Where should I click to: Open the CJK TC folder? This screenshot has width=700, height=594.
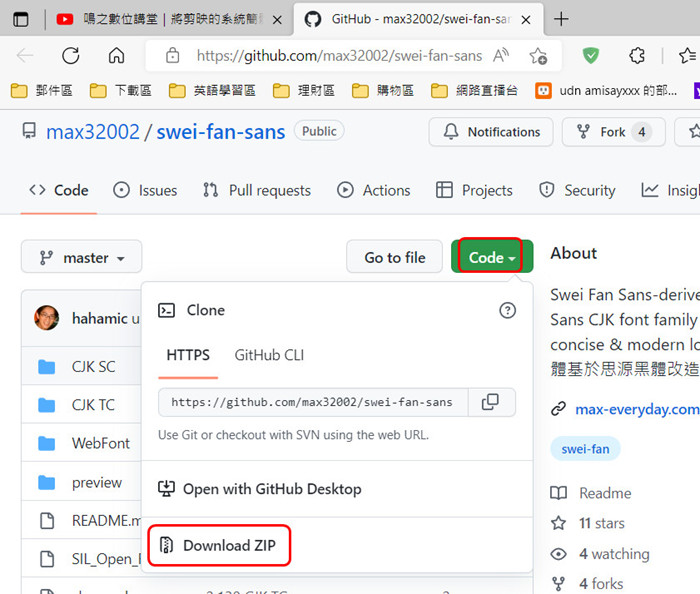[x=93, y=405]
